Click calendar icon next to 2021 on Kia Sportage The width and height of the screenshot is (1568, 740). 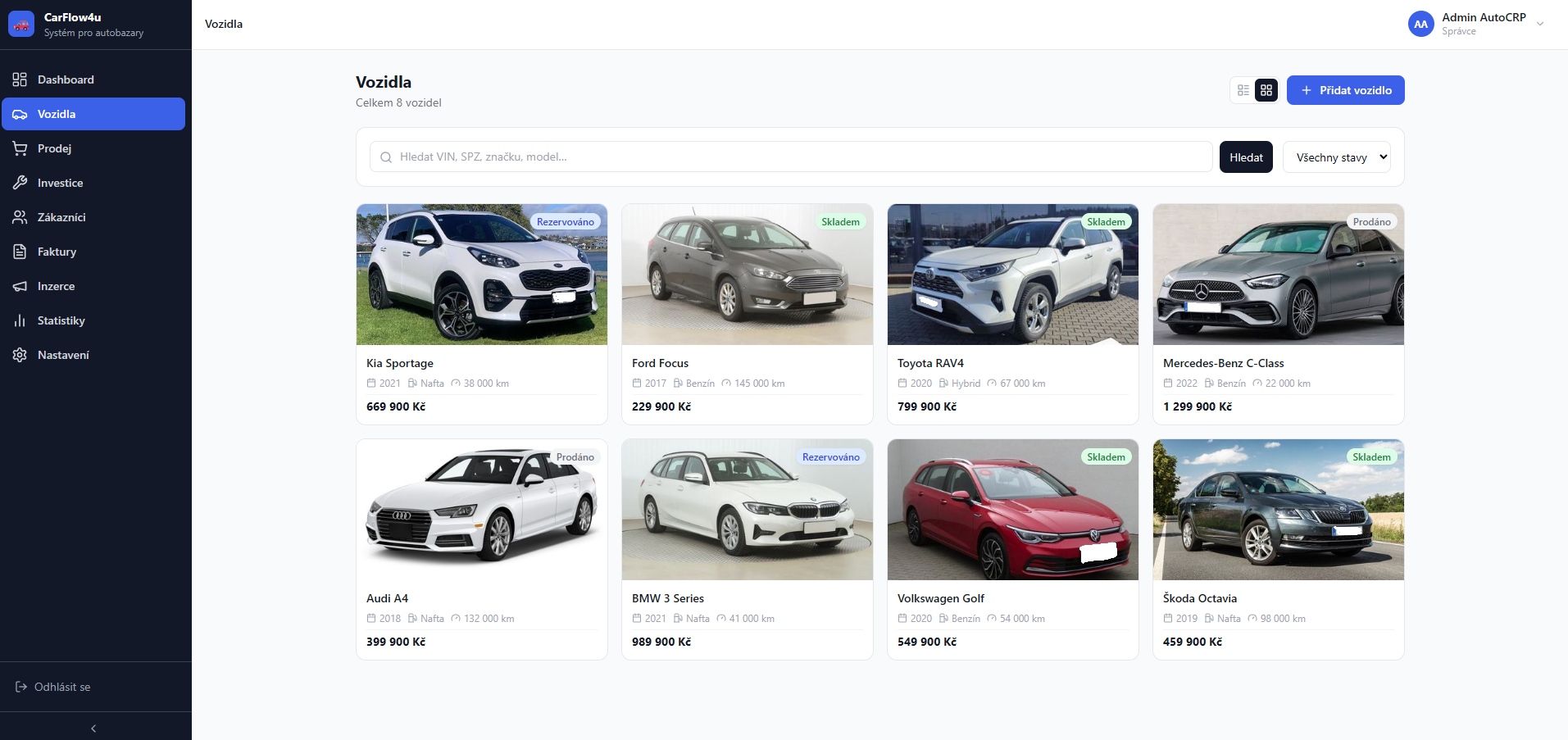[x=371, y=383]
